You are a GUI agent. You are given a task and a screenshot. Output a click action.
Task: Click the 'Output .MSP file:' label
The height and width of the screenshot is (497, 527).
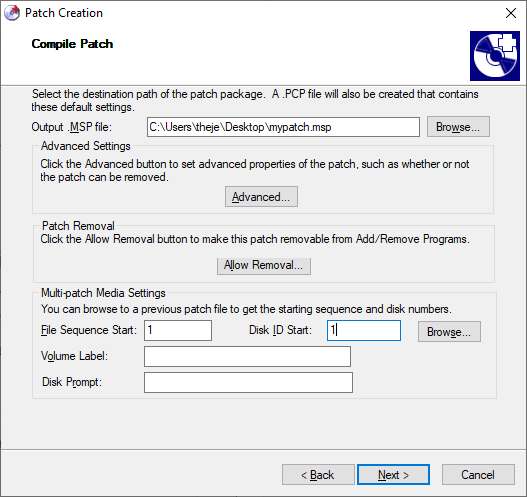coord(72,127)
